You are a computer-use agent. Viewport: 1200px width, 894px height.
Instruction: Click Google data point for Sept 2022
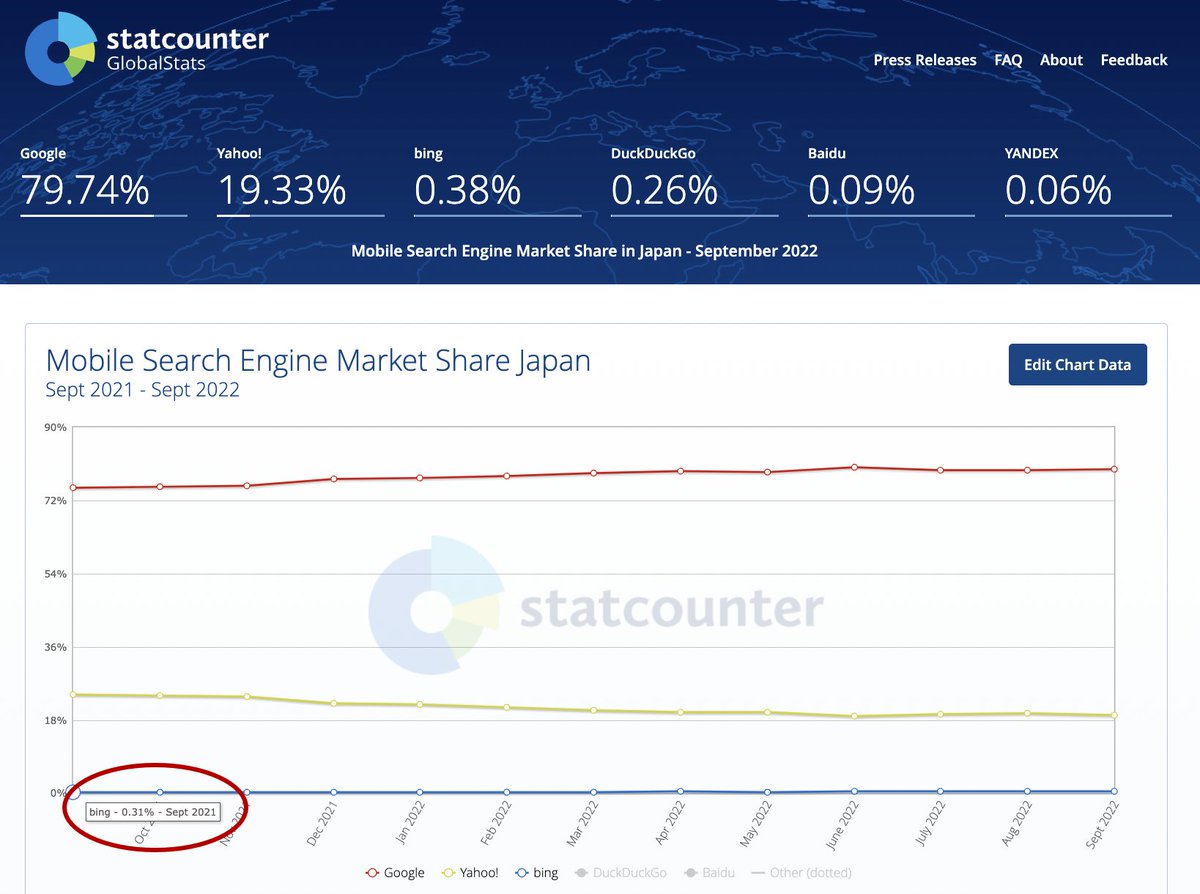tap(1114, 469)
